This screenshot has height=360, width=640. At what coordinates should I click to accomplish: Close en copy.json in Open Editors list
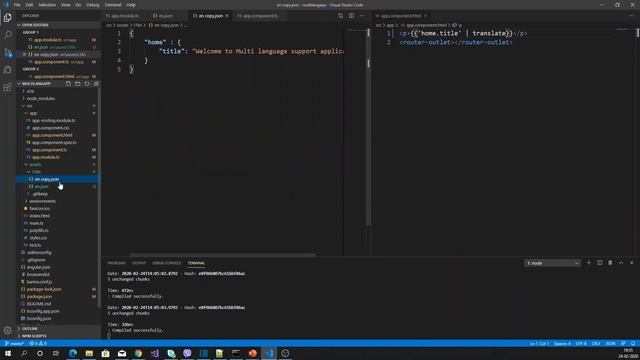(24, 54)
